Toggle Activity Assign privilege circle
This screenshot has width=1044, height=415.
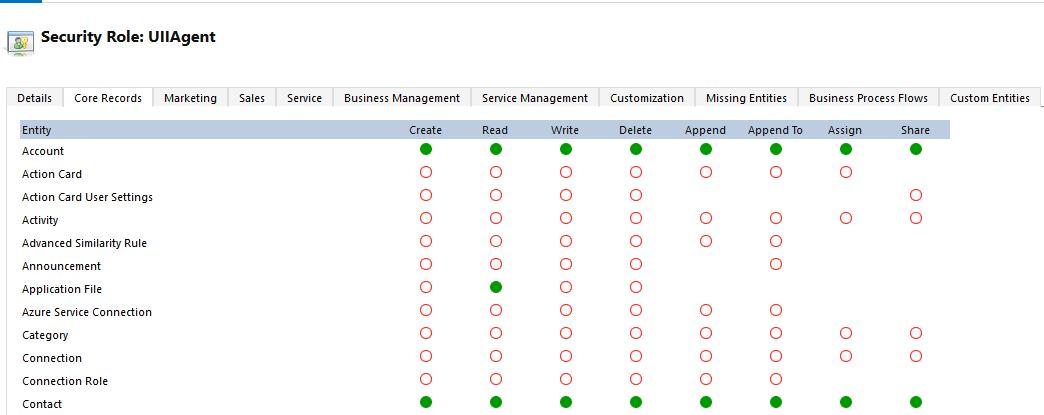846,218
